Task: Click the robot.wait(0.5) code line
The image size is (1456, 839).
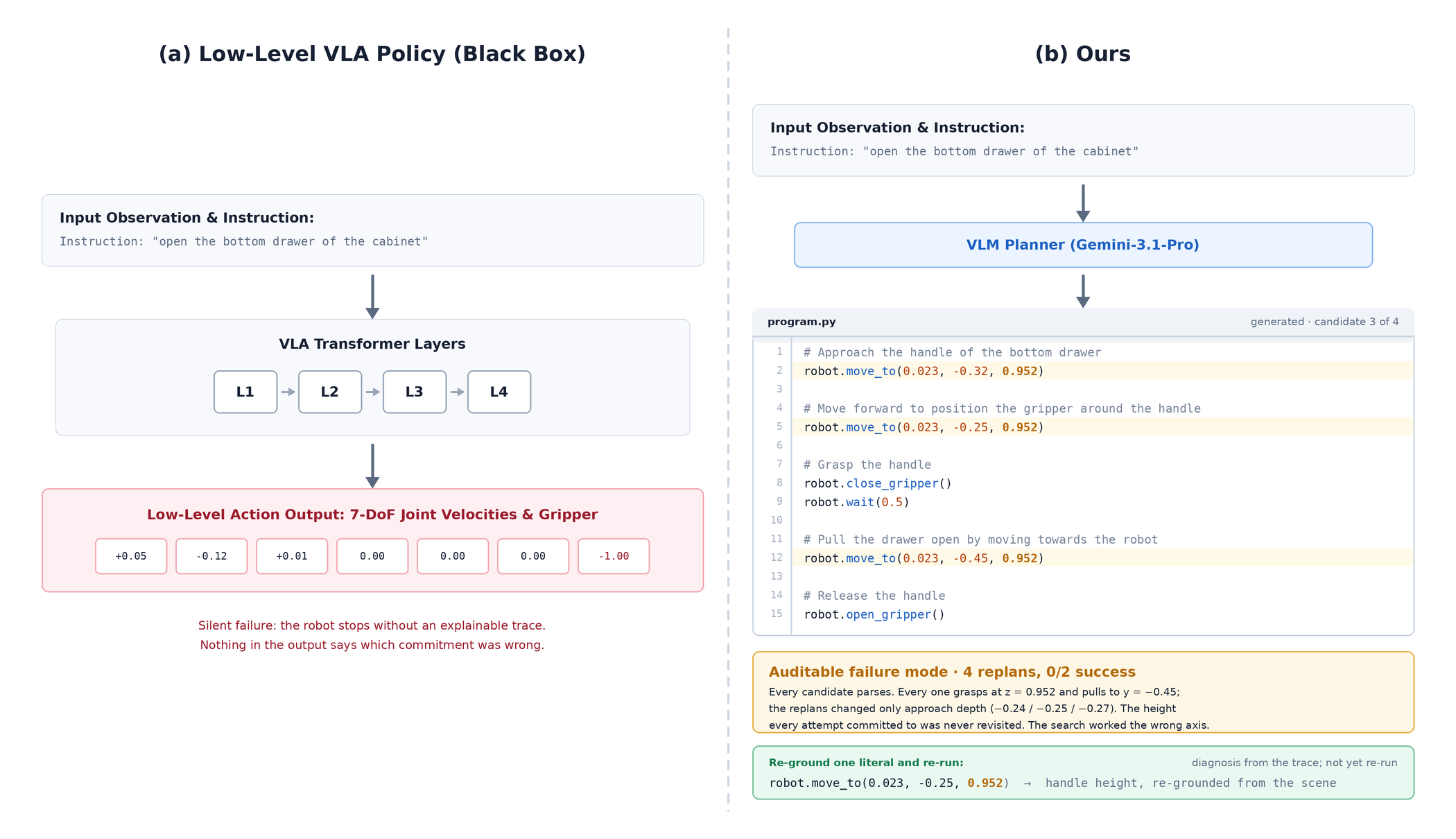Action: [856, 502]
